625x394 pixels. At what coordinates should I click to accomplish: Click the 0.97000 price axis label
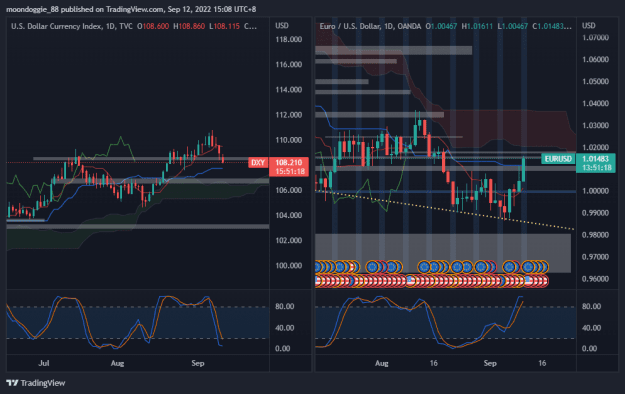point(596,257)
